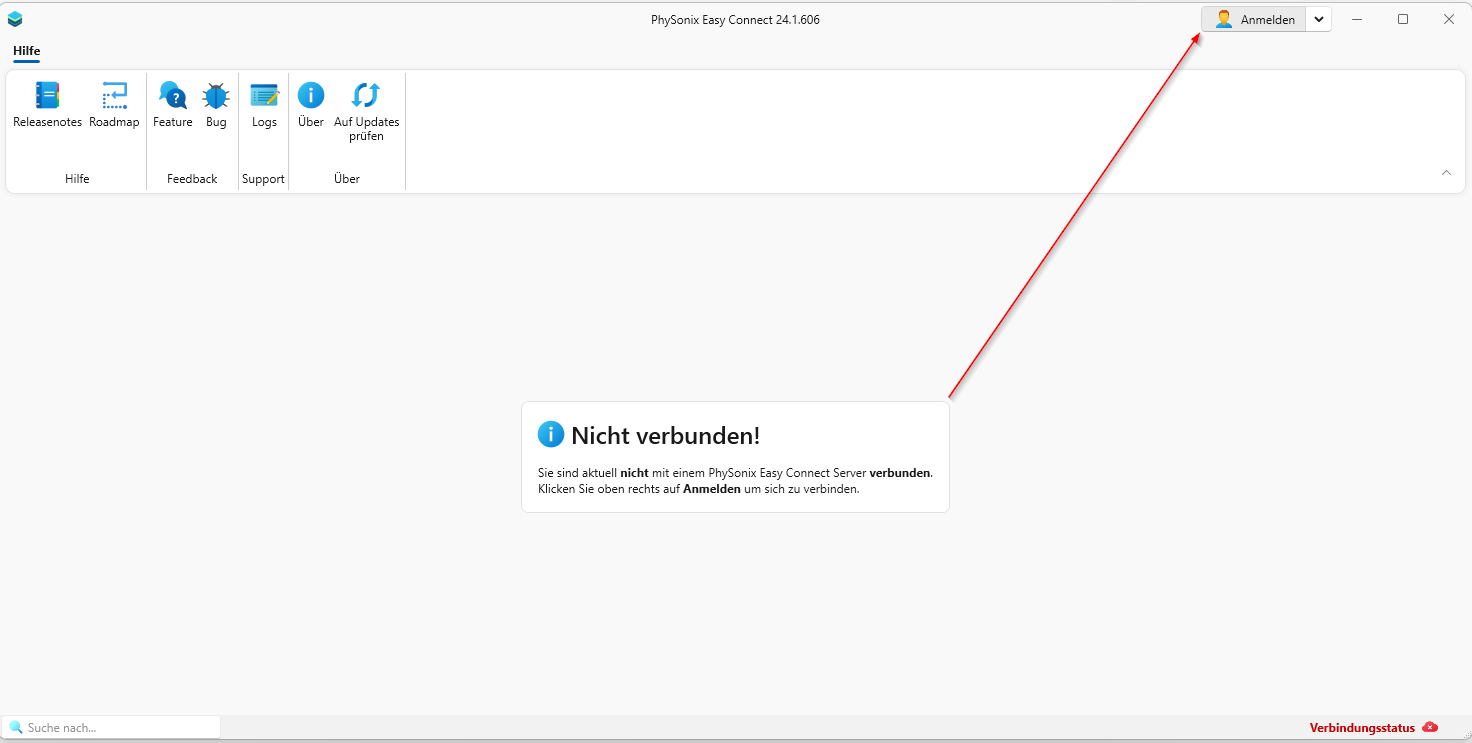Click the Roadmap icon

coord(114,96)
